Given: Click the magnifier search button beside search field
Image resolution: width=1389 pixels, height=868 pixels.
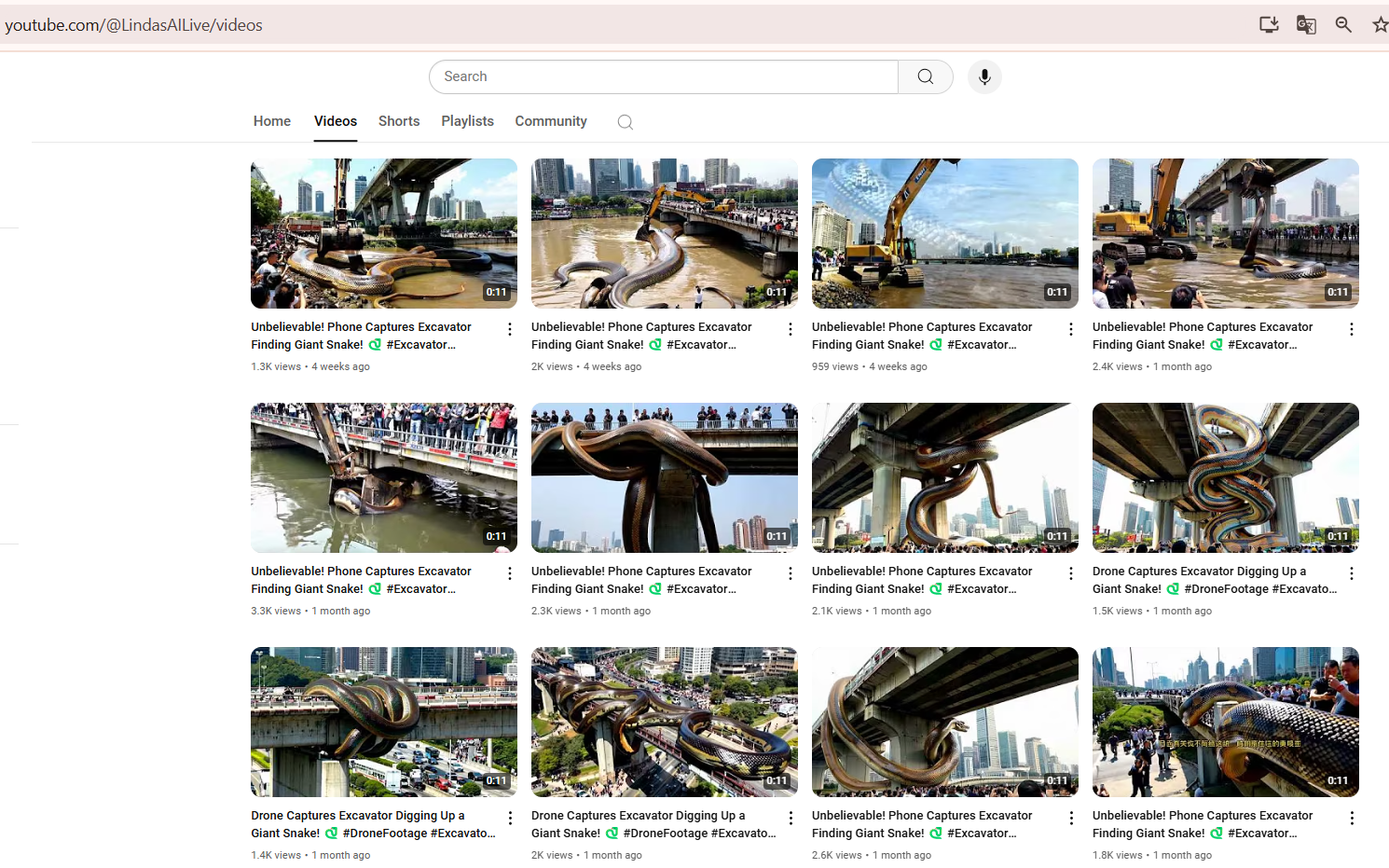Looking at the screenshot, I should (x=925, y=76).
